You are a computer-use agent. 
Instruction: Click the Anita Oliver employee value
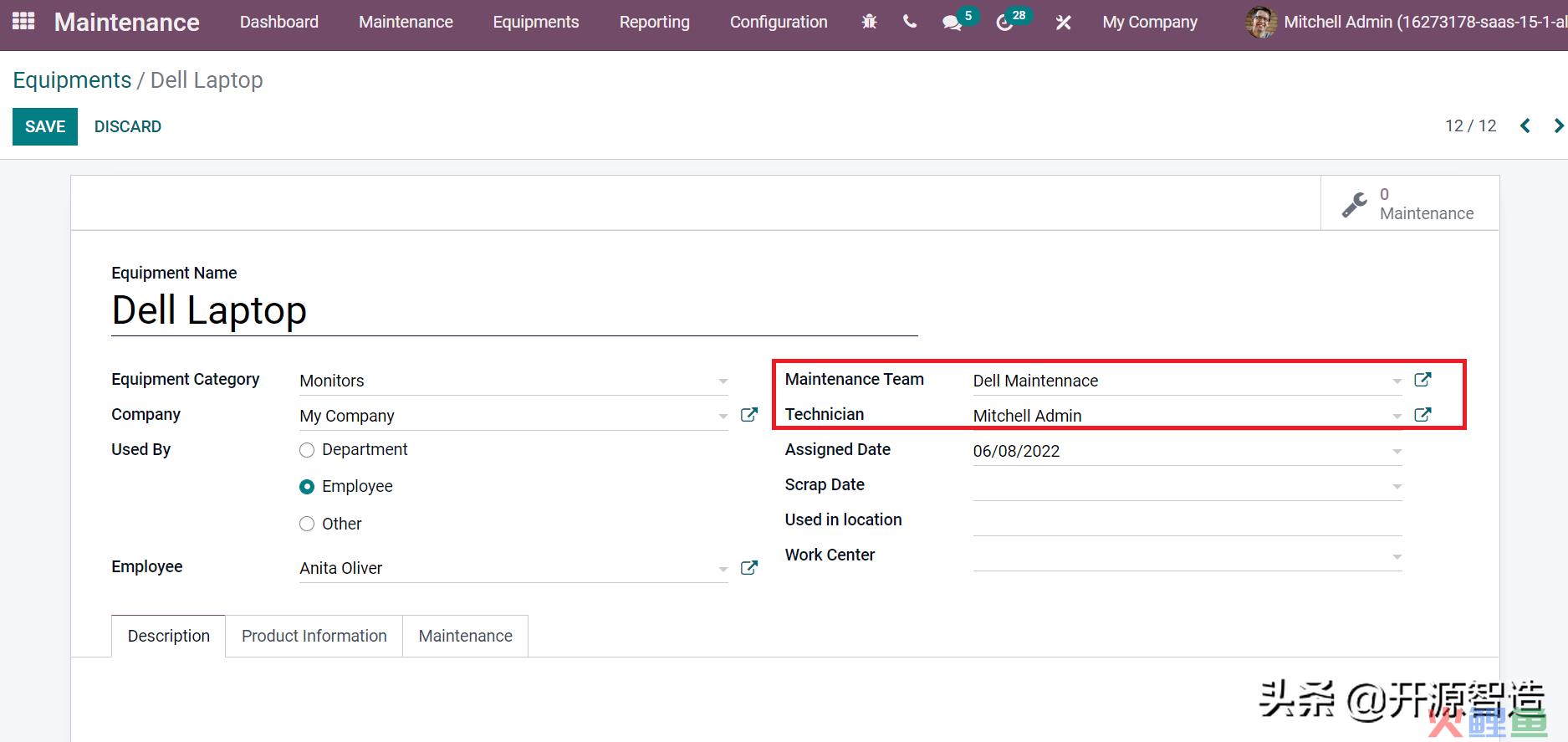341,568
